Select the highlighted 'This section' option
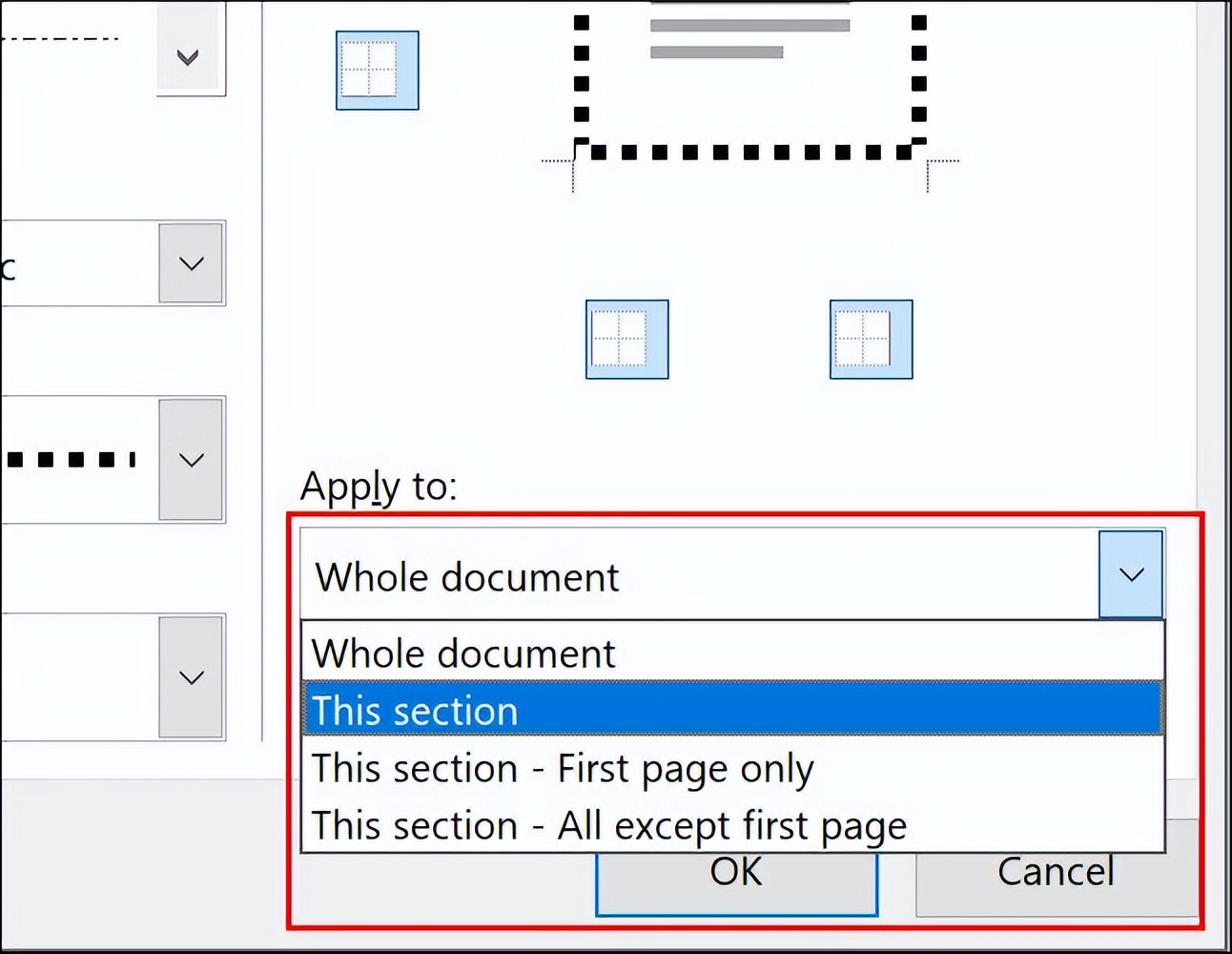Viewport: 1232px width, 954px height. pos(415,710)
